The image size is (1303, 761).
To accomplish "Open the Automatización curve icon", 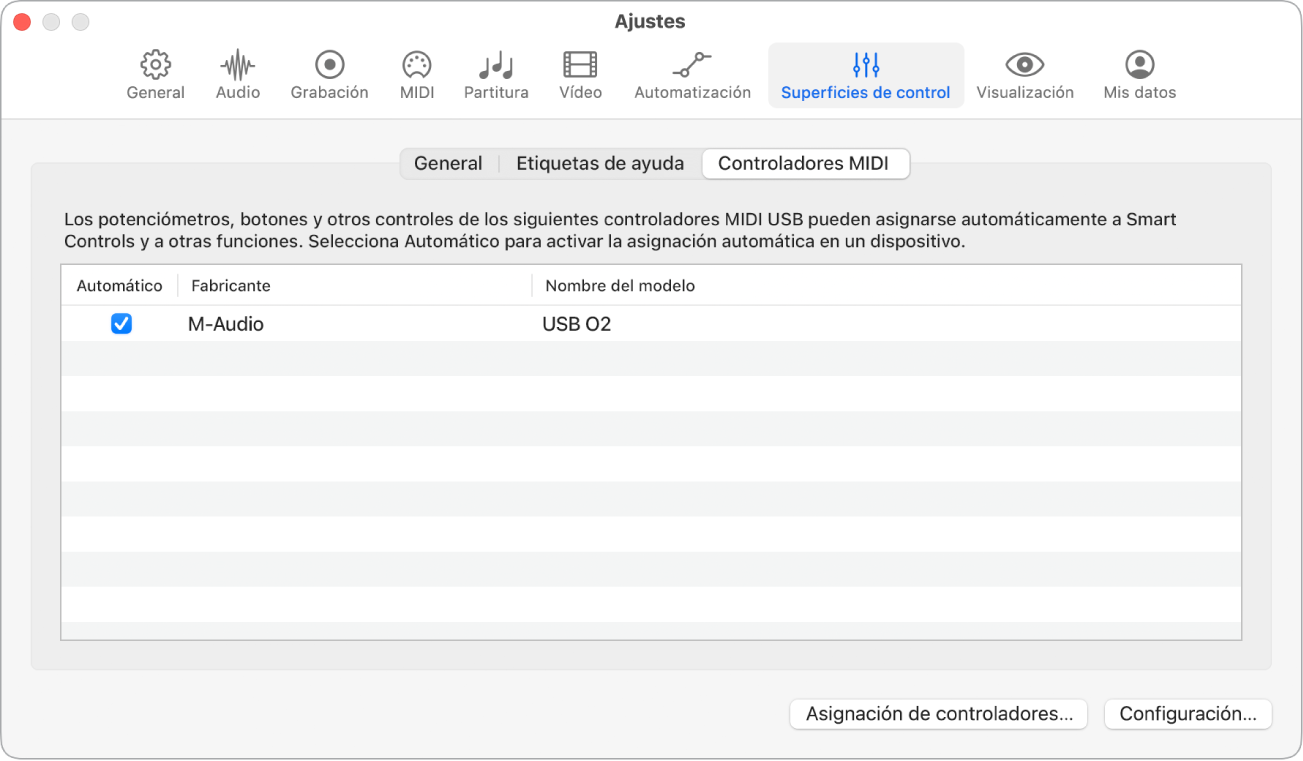I will coord(692,66).
